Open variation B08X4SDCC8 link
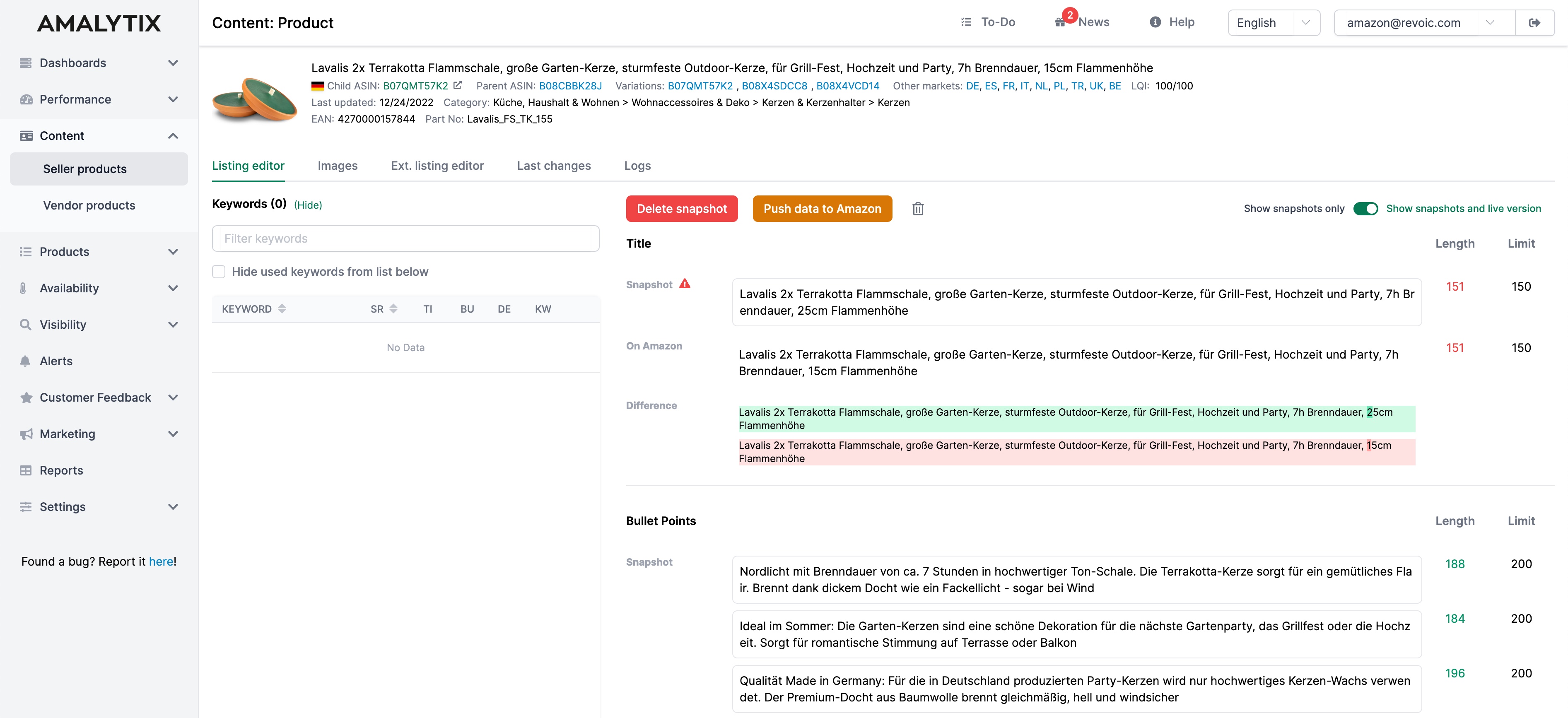The height and width of the screenshot is (718, 1568). 774,86
